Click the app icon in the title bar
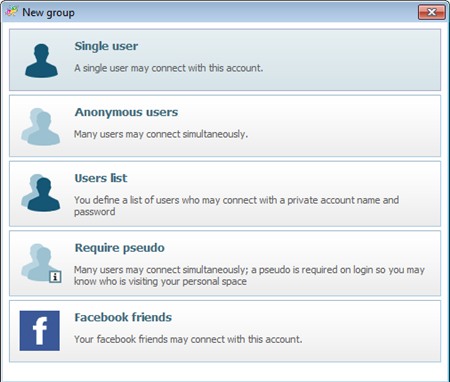The width and height of the screenshot is (450, 382). pyautogui.click(x=11, y=12)
